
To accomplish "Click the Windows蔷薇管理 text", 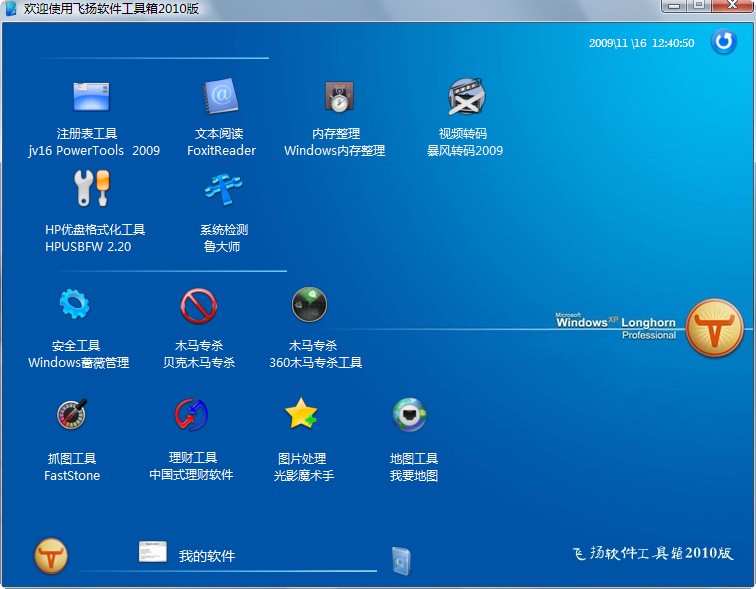I will point(79,362).
